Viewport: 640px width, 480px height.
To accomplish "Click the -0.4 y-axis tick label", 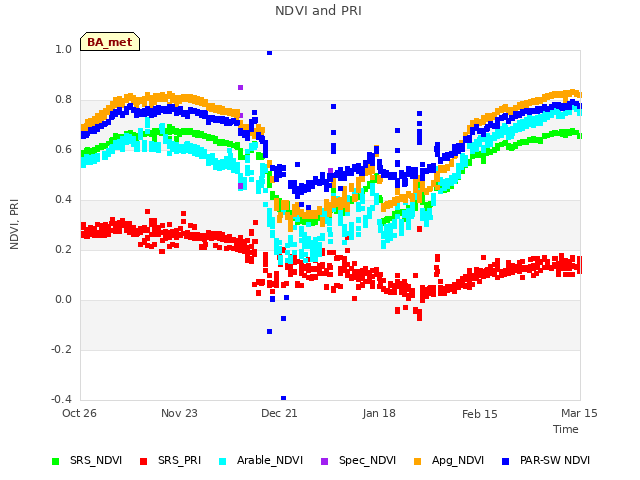I will click(61, 399).
